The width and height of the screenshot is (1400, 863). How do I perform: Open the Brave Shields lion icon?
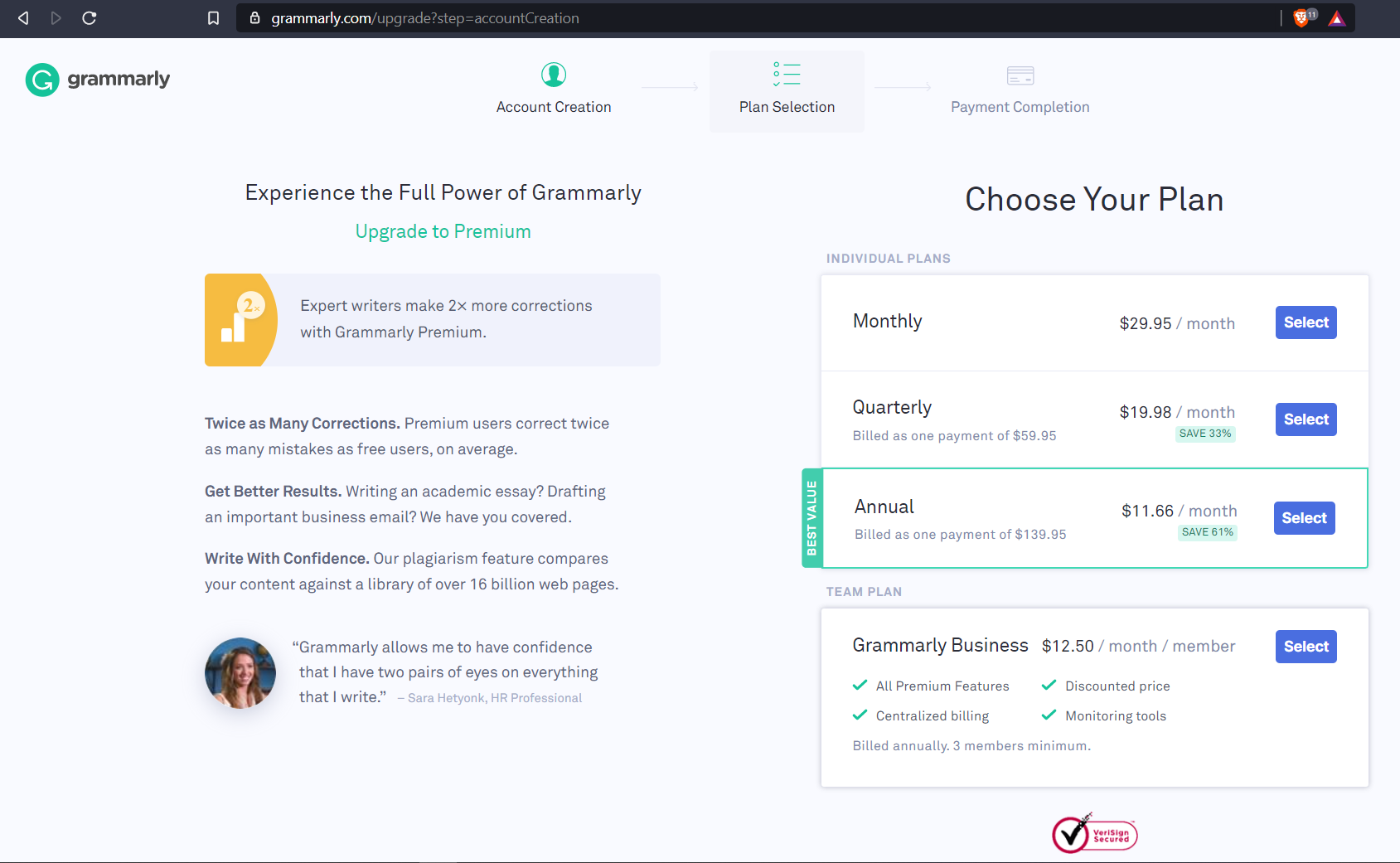pyautogui.click(x=1303, y=17)
